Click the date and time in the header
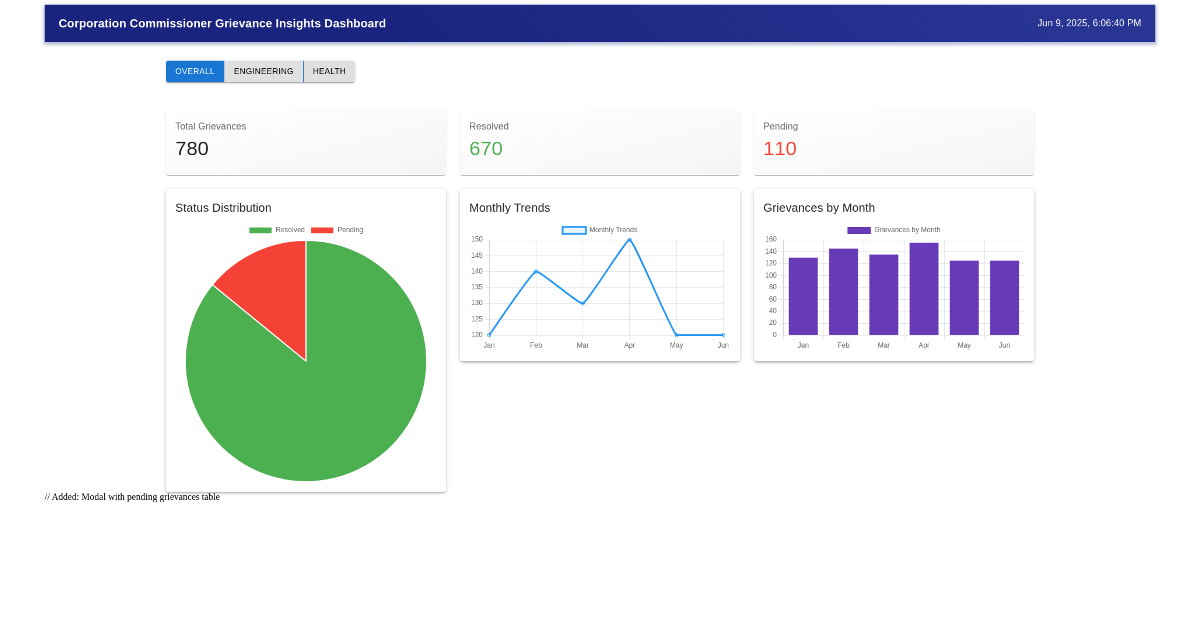Viewport: 1200px width, 630px height. point(1088,23)
